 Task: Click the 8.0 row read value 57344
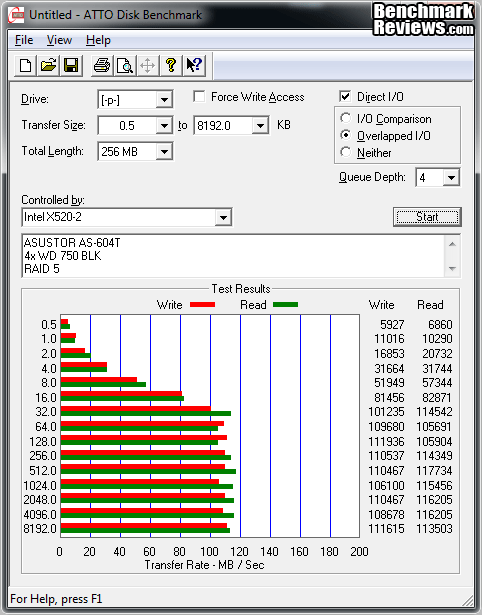click(437, 383)
